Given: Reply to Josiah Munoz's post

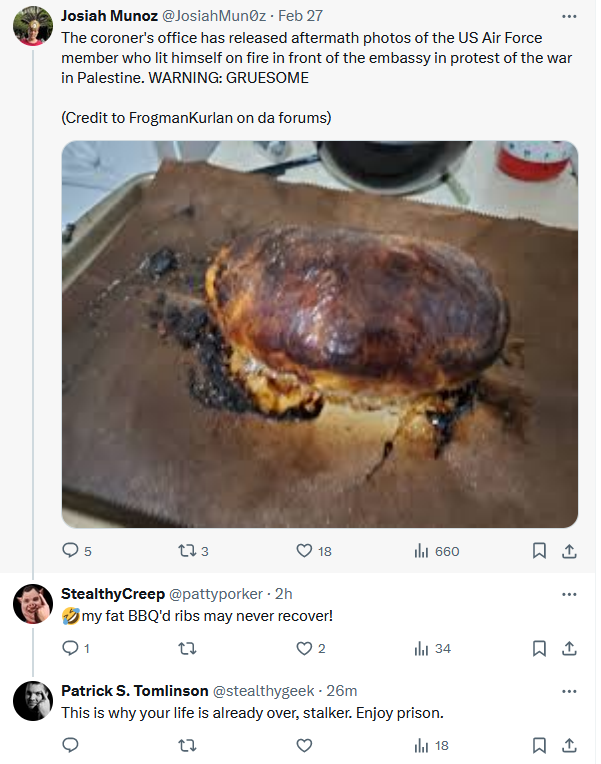Looking at the screenshot, I should [70, 551].
